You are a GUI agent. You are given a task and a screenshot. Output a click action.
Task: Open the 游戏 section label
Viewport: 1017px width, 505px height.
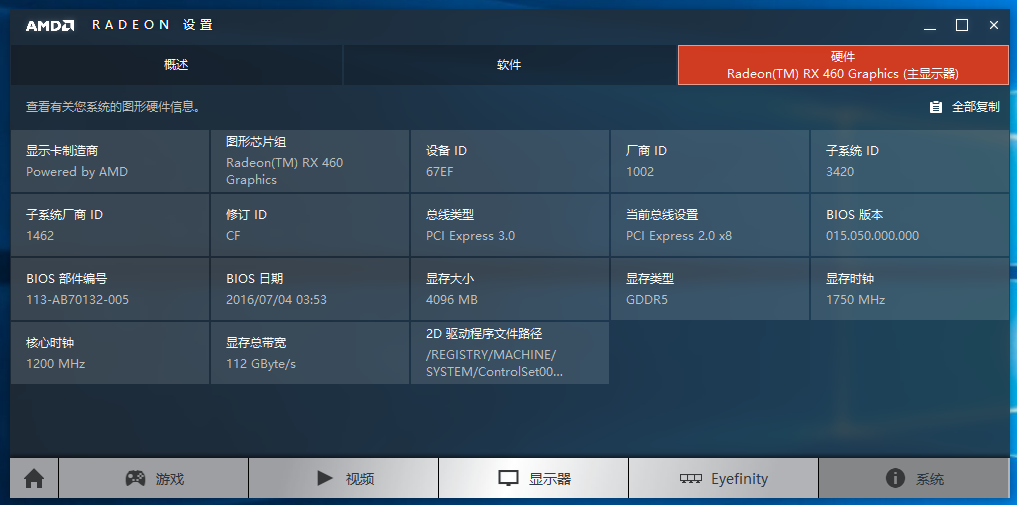click(x=170, y=479)
